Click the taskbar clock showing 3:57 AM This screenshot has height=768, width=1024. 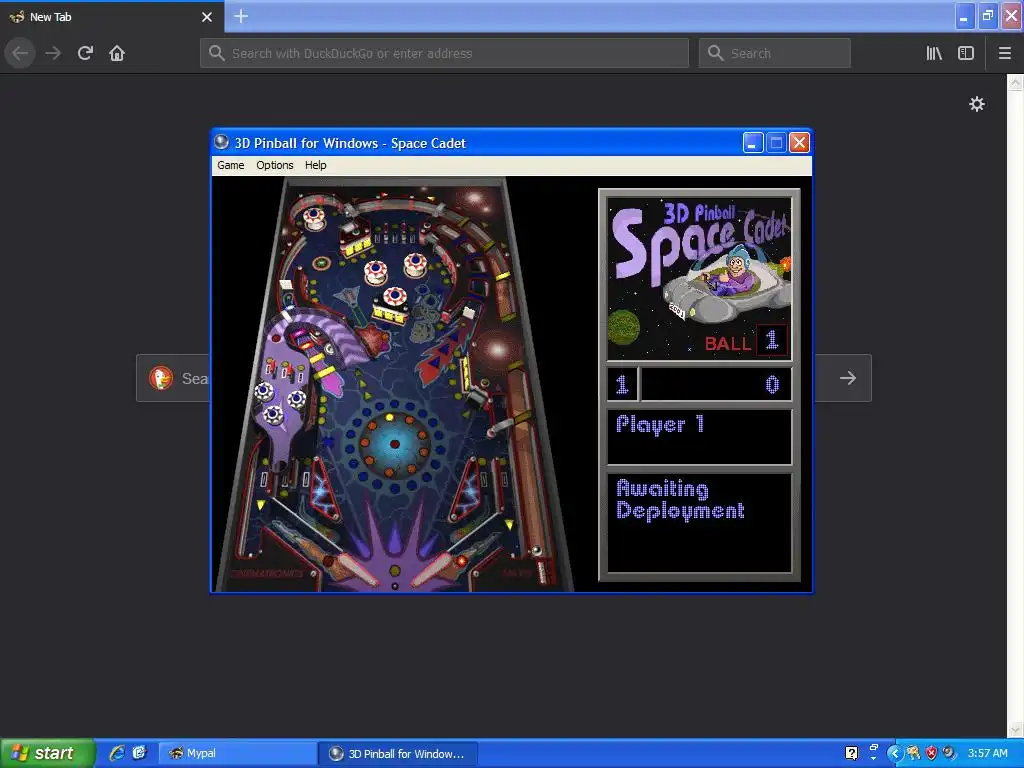pos(987,753)
